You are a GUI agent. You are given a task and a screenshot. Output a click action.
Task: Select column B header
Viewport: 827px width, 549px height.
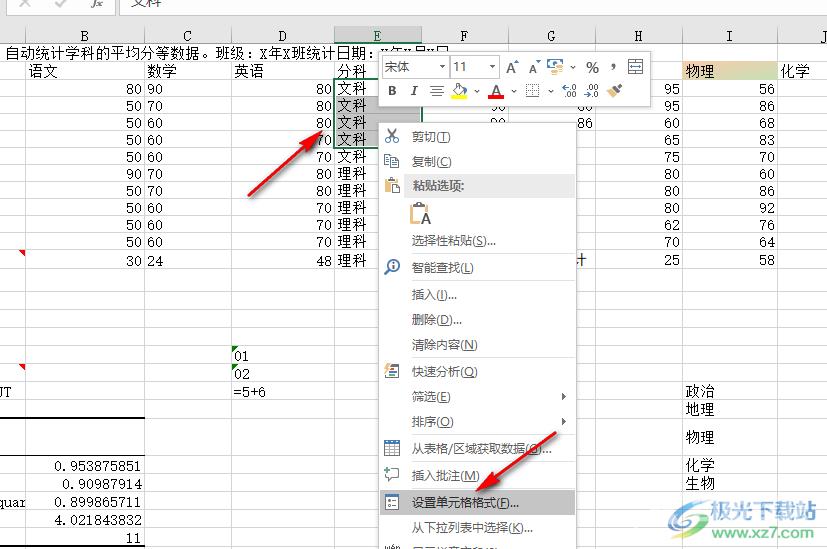click(x=85, y=36)
